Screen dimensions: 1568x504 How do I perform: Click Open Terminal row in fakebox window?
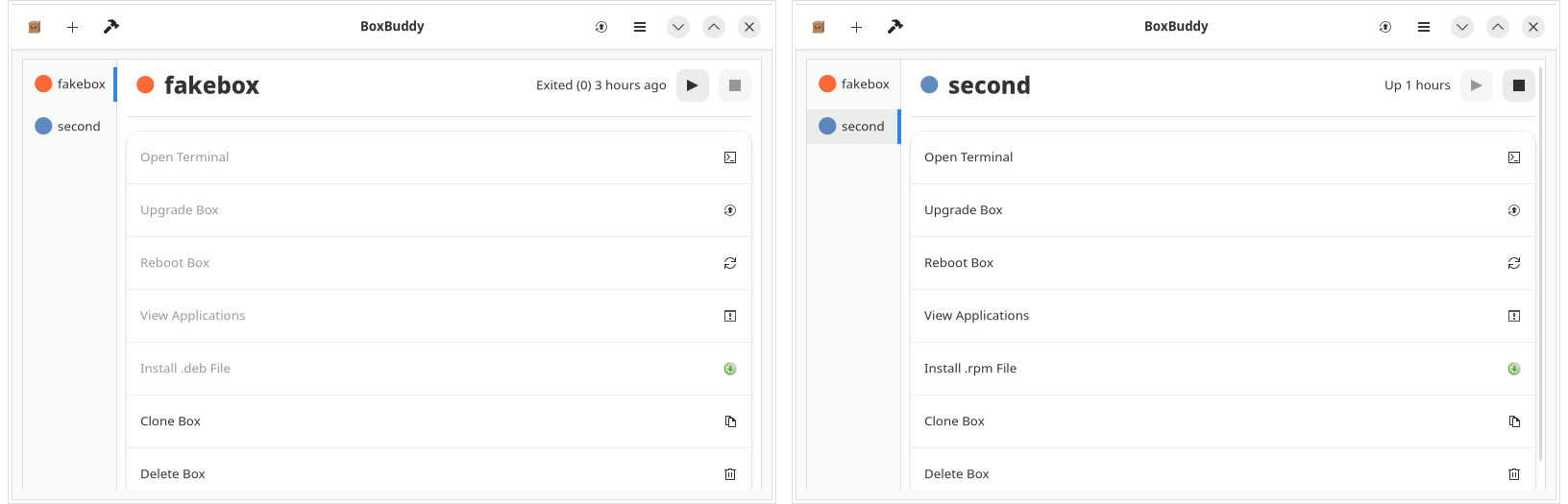439,157
